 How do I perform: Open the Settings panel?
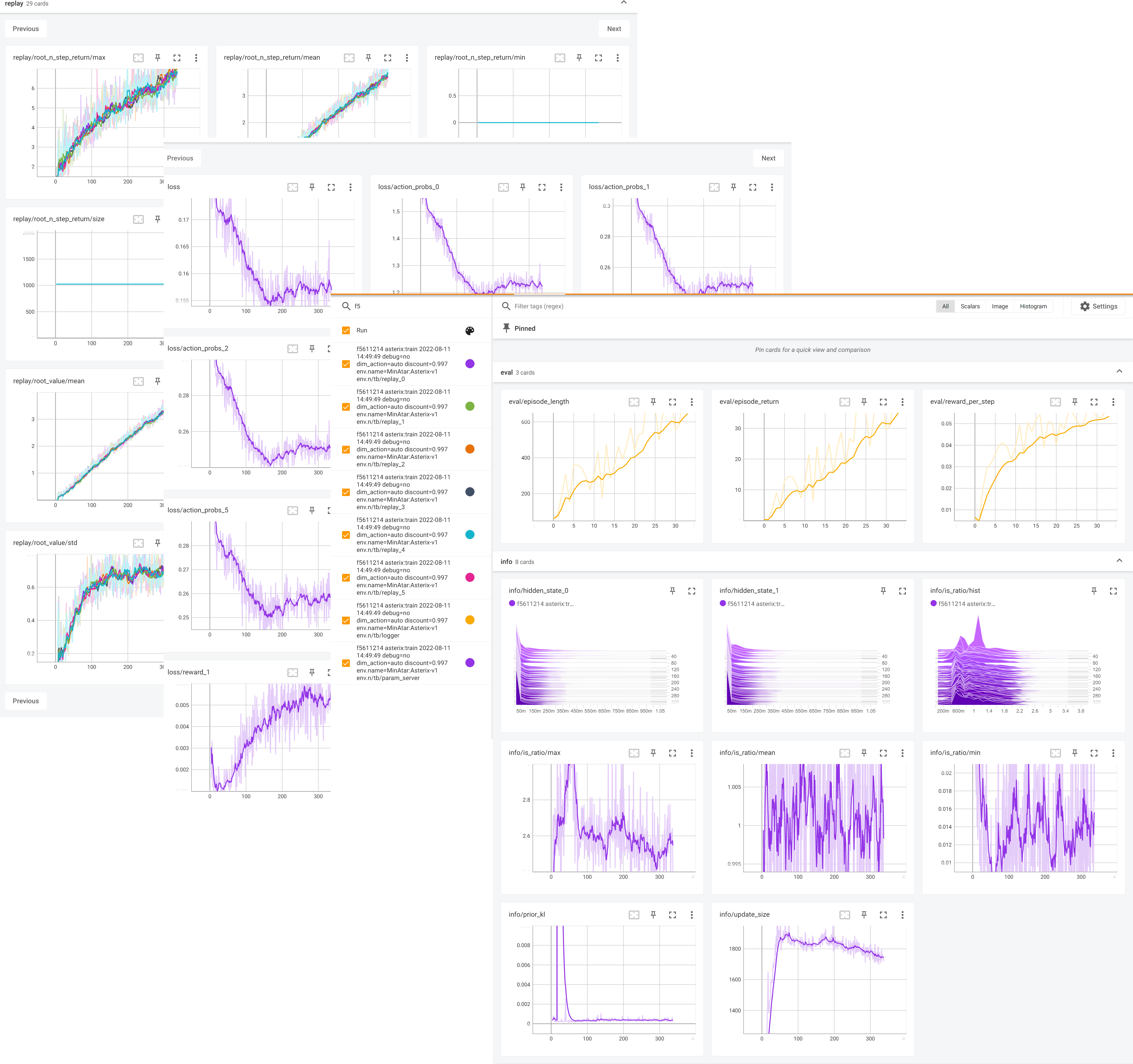point(1098,306)
